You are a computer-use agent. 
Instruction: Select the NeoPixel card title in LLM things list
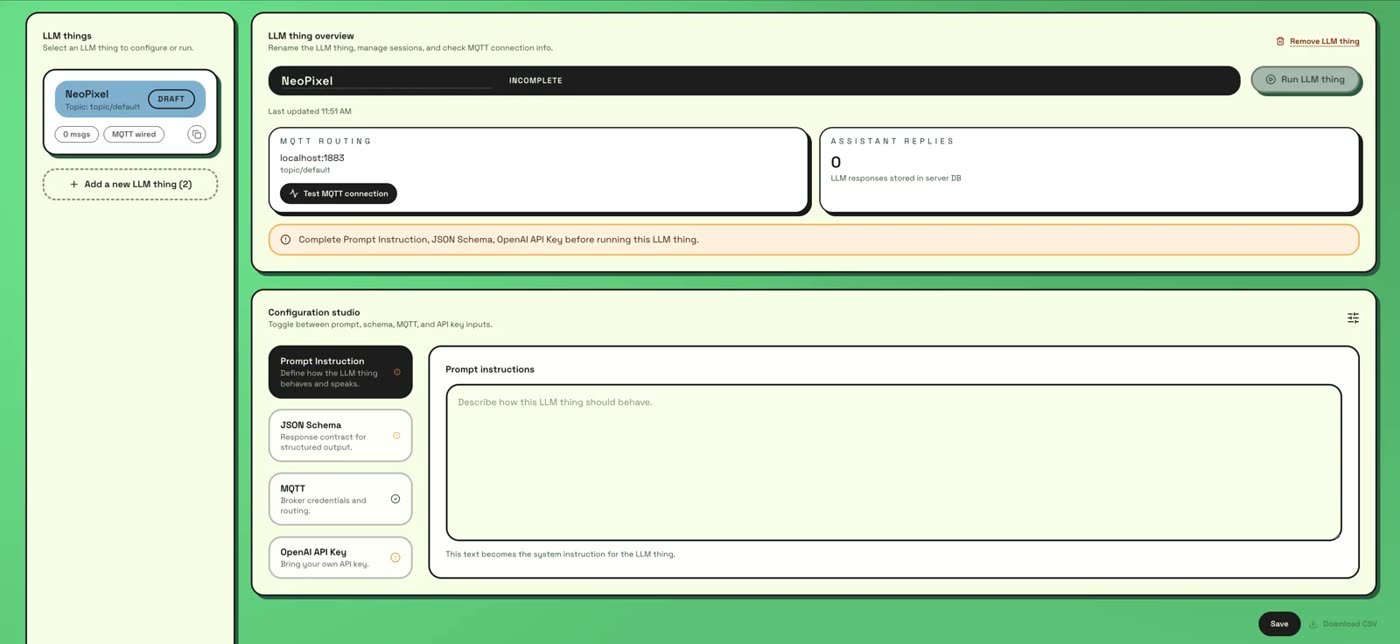click(87, 94)
